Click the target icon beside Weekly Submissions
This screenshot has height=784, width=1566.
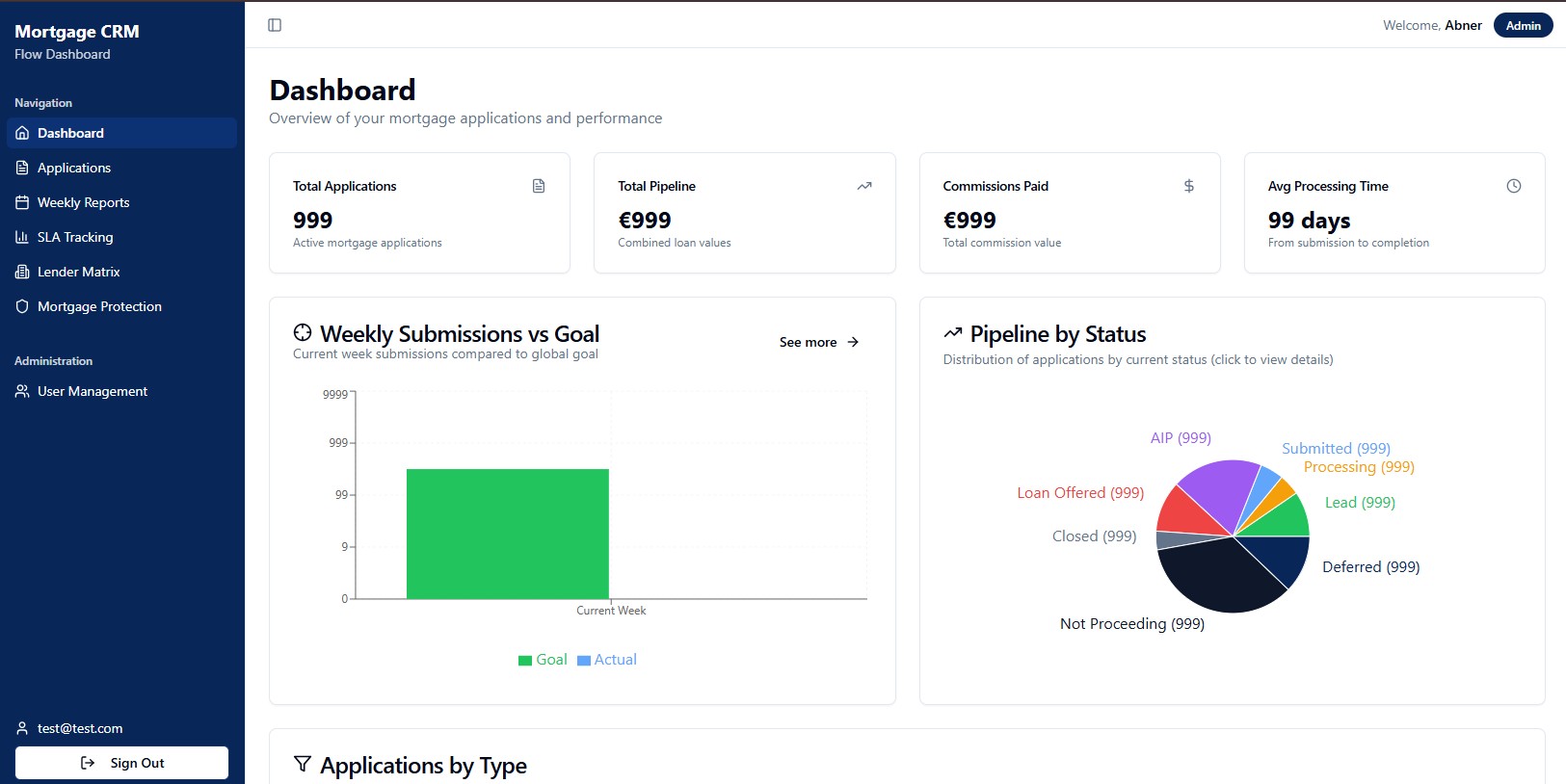coord(303,333)
